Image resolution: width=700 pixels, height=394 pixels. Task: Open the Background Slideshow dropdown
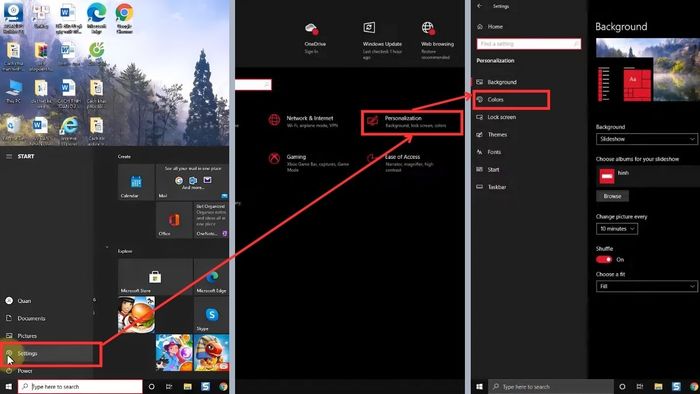click(646, 139)
